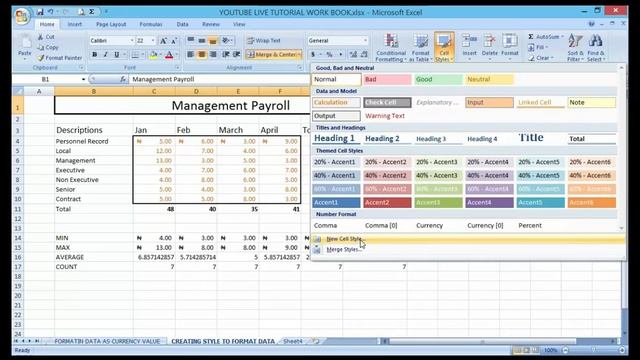Click the Paste clipboard icon

click(25, 42)
